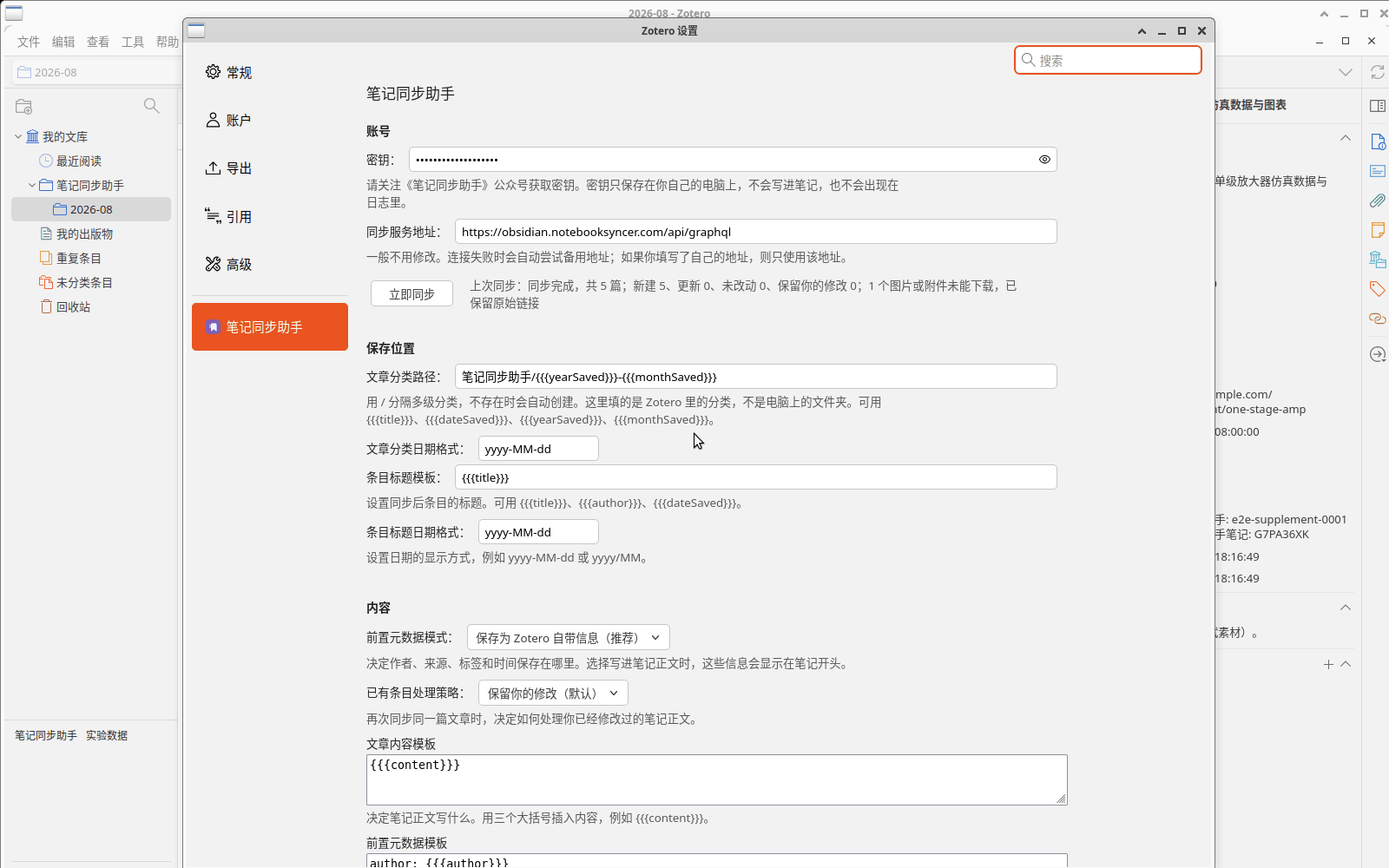Click the Attachments paperclip icon in side rail
The image size is (1389, 868).
tap(1378, 201)
